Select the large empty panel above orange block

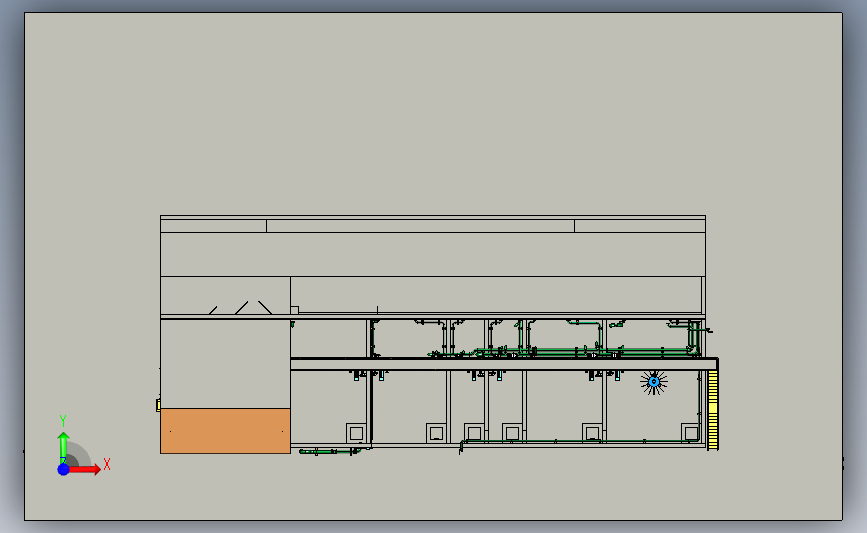point(225,364)
